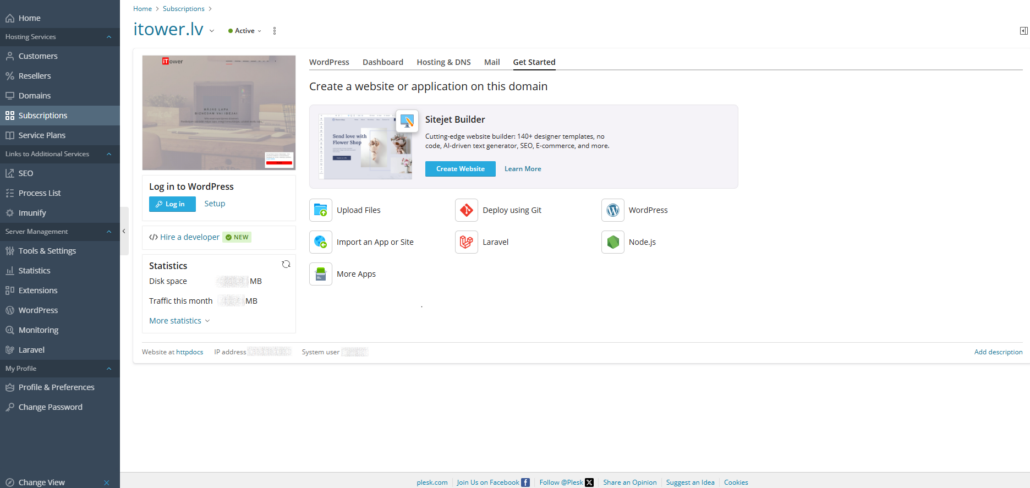Click the Imunify gear icon in sidebar
The height and width of the screenshot is (488, 1030).
pyautogui.click(x=9, y=213)
